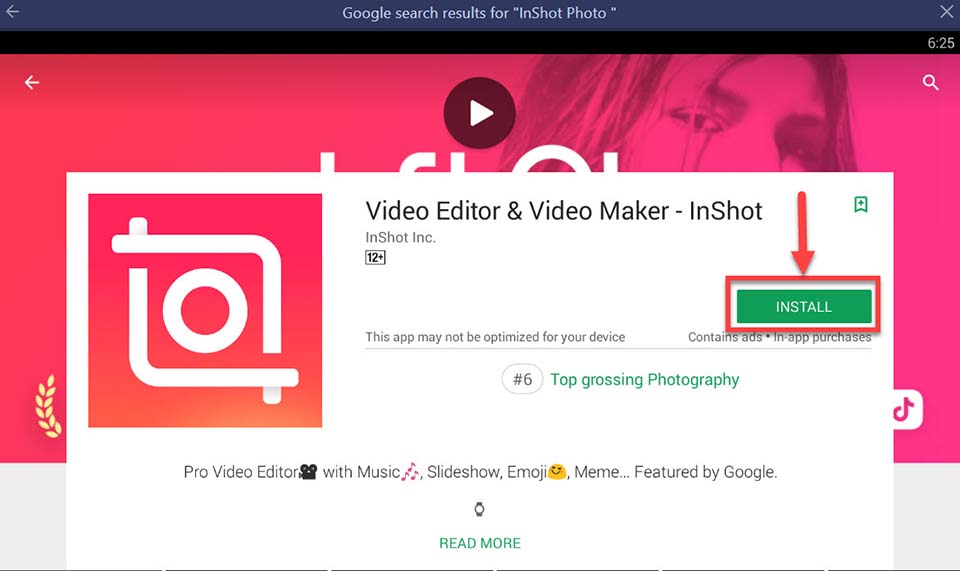
Task: Click the 'Contains ads • In-app purchases' text
Action: coord(779,337)
